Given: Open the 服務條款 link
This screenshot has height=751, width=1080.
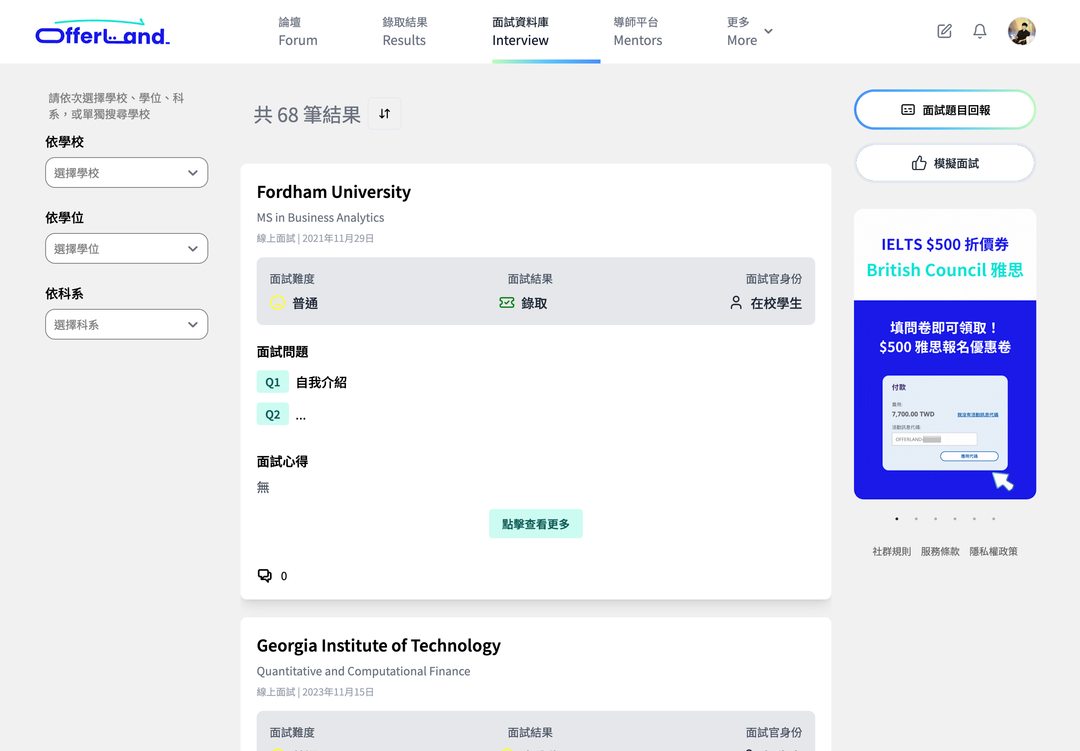Looking at the screenshot, I should coord(940,551).
